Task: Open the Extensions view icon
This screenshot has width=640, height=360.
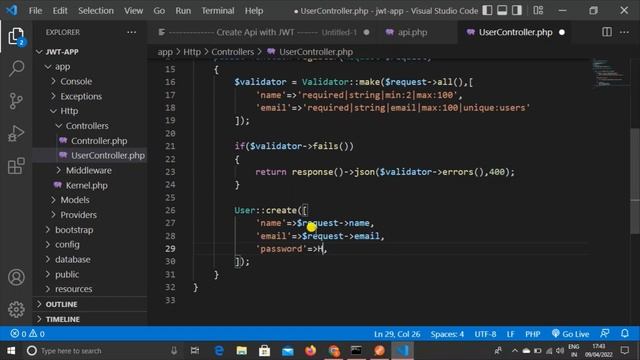Action: point(16,166)
